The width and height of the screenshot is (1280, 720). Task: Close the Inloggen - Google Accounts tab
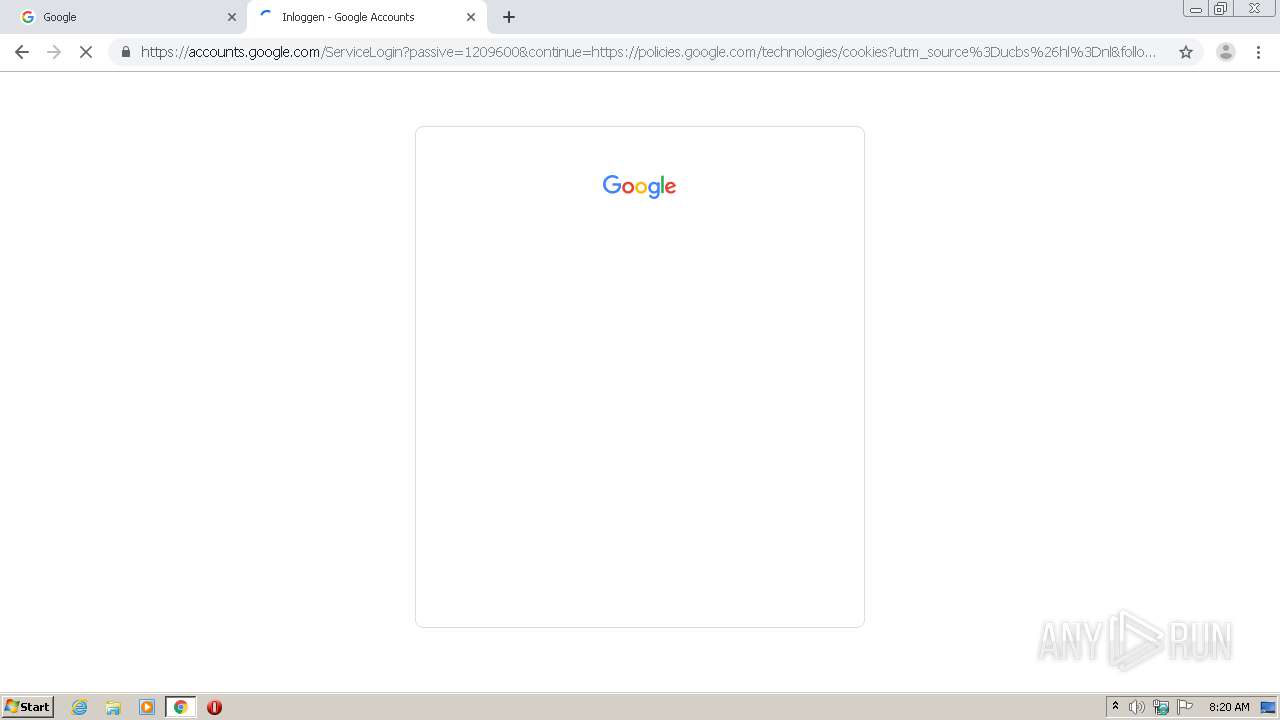coord(471,17)
